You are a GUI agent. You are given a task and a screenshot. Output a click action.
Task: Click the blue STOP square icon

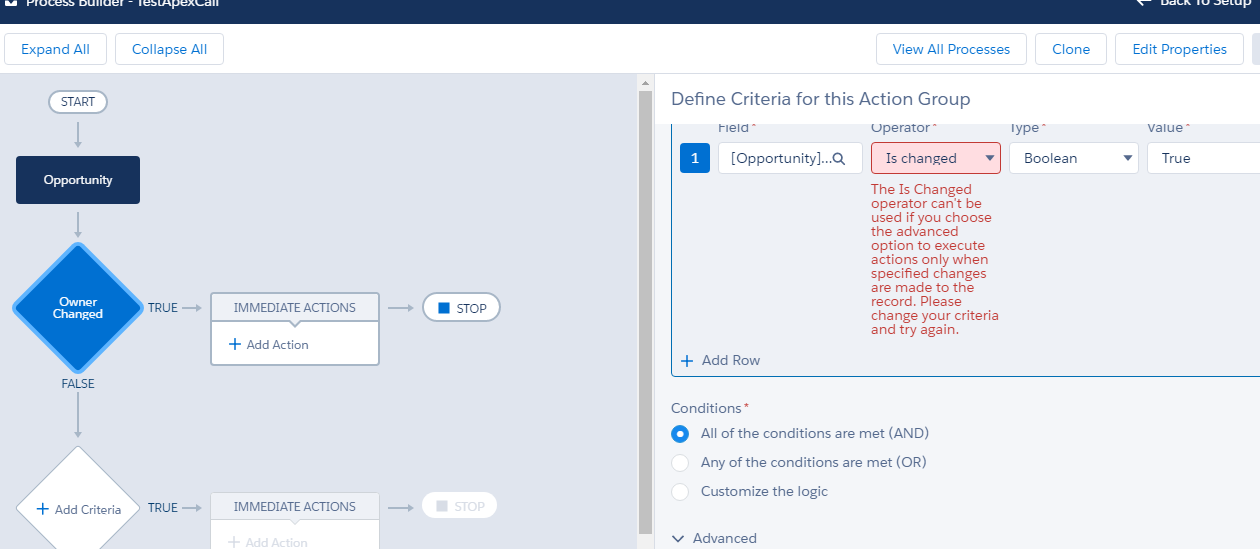tap(444, 308)
